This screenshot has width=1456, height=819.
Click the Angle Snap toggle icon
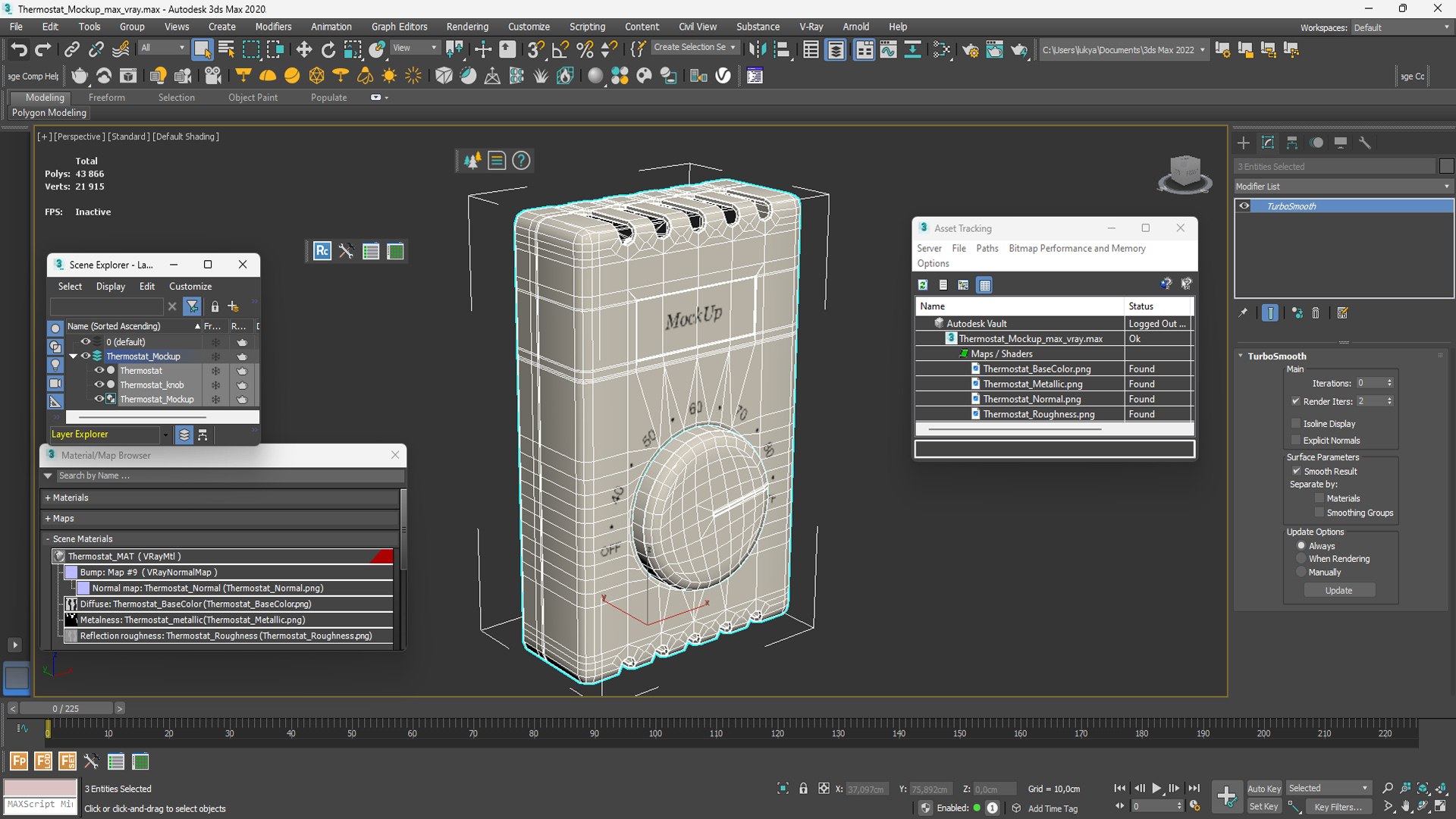point(560,50)
